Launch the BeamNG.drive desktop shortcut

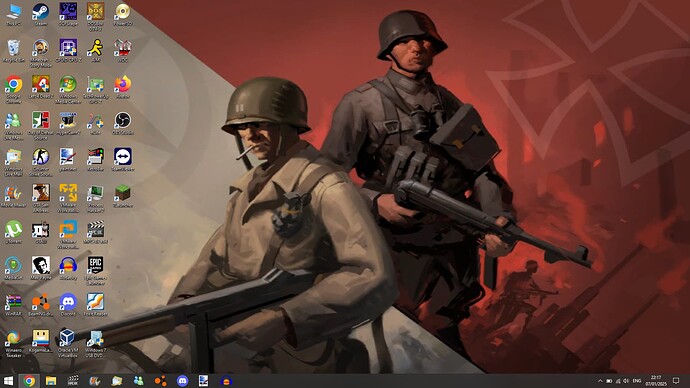pyautogui.click(x=40, y=304)
